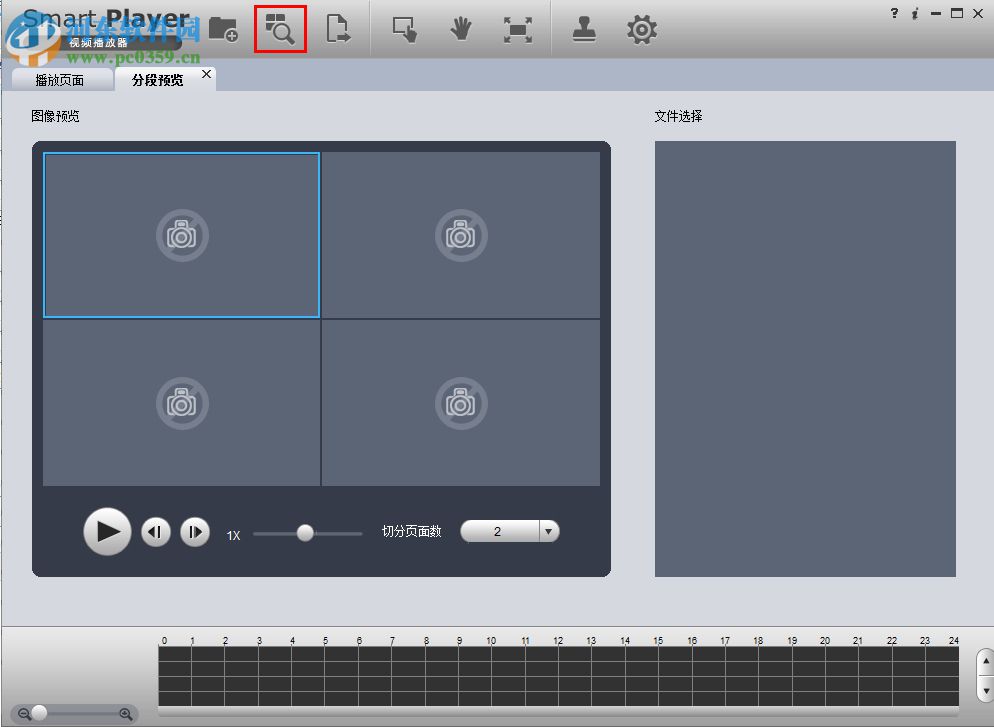The image size is (994, 727).
Task: Switch to the 播放页面 tab
Action: (x=60, y=80)
